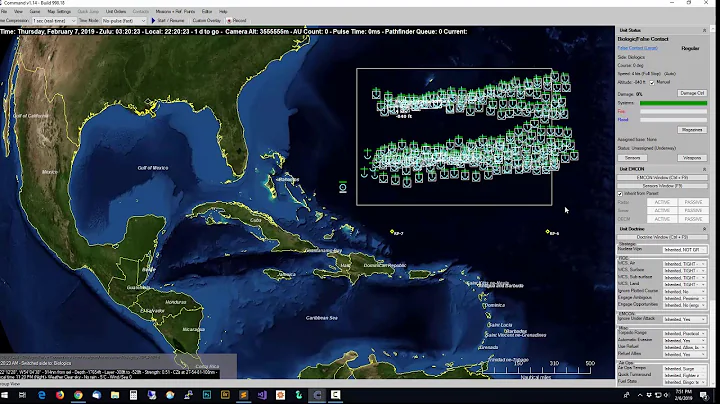
Task: Open the Torpedo Range dropdown
Action: (x=685, y=334)
